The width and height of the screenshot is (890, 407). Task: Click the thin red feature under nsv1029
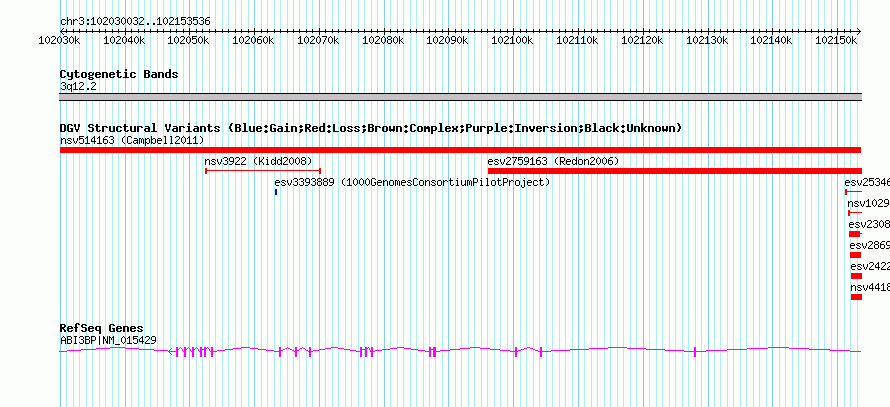pyautogui.click(x=855, y=213)
